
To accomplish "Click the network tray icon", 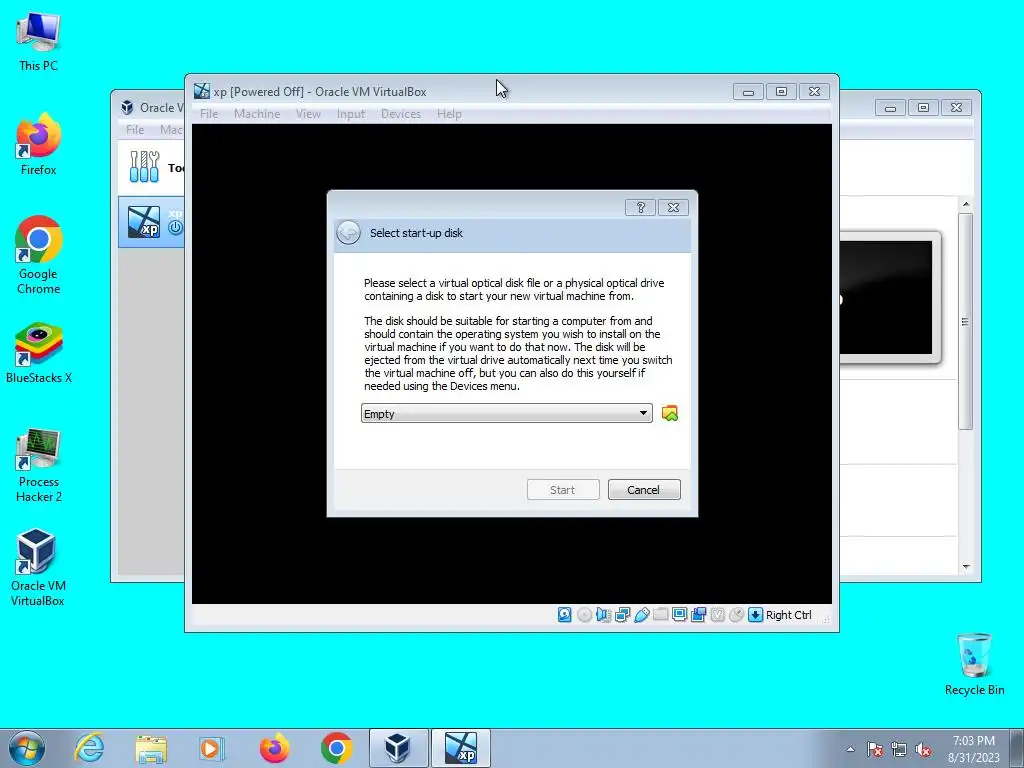I will [899, 749].
